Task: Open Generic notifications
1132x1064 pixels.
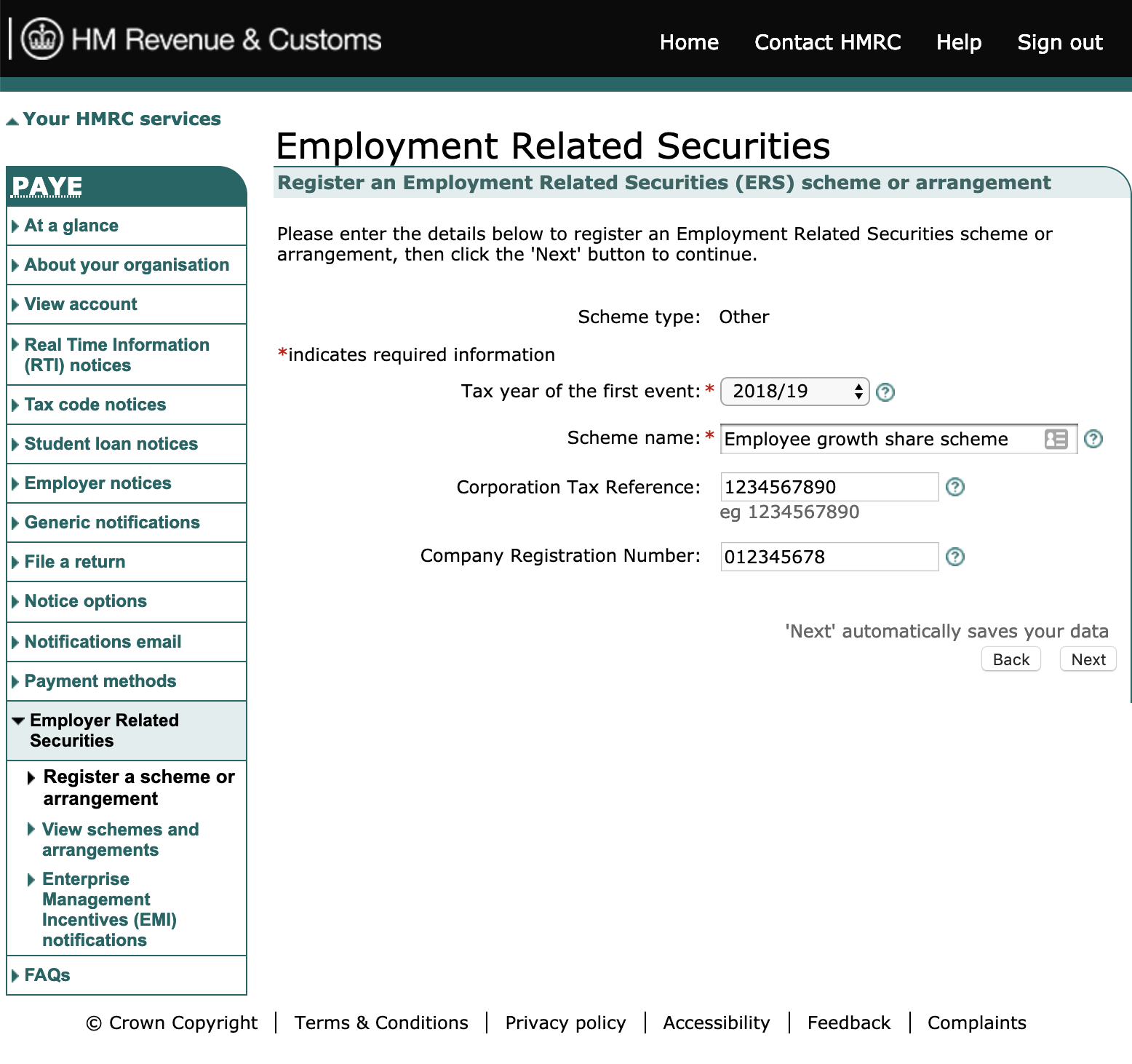Action: click(x=112, y=523)
